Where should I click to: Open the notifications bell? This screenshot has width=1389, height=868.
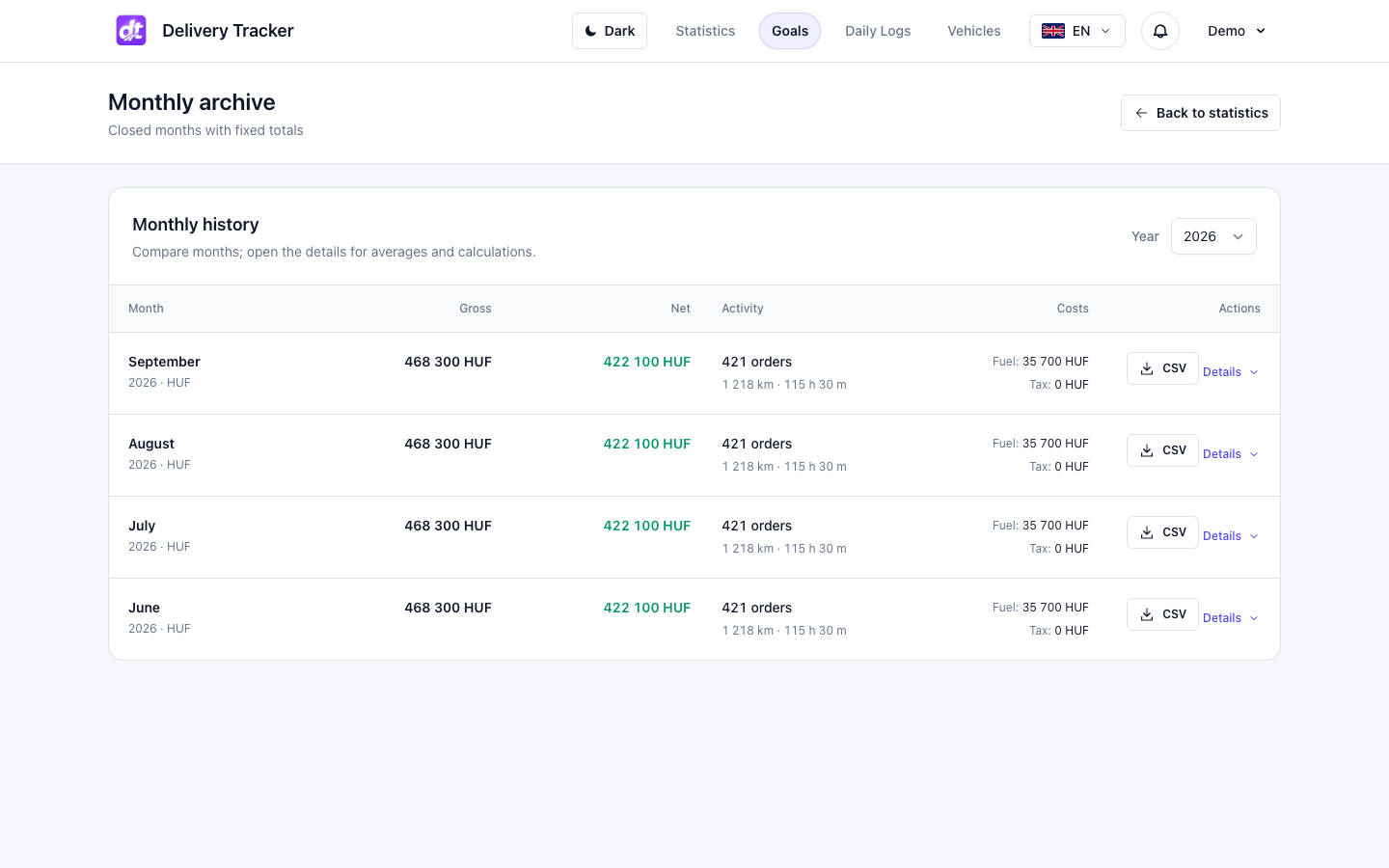1160,31
